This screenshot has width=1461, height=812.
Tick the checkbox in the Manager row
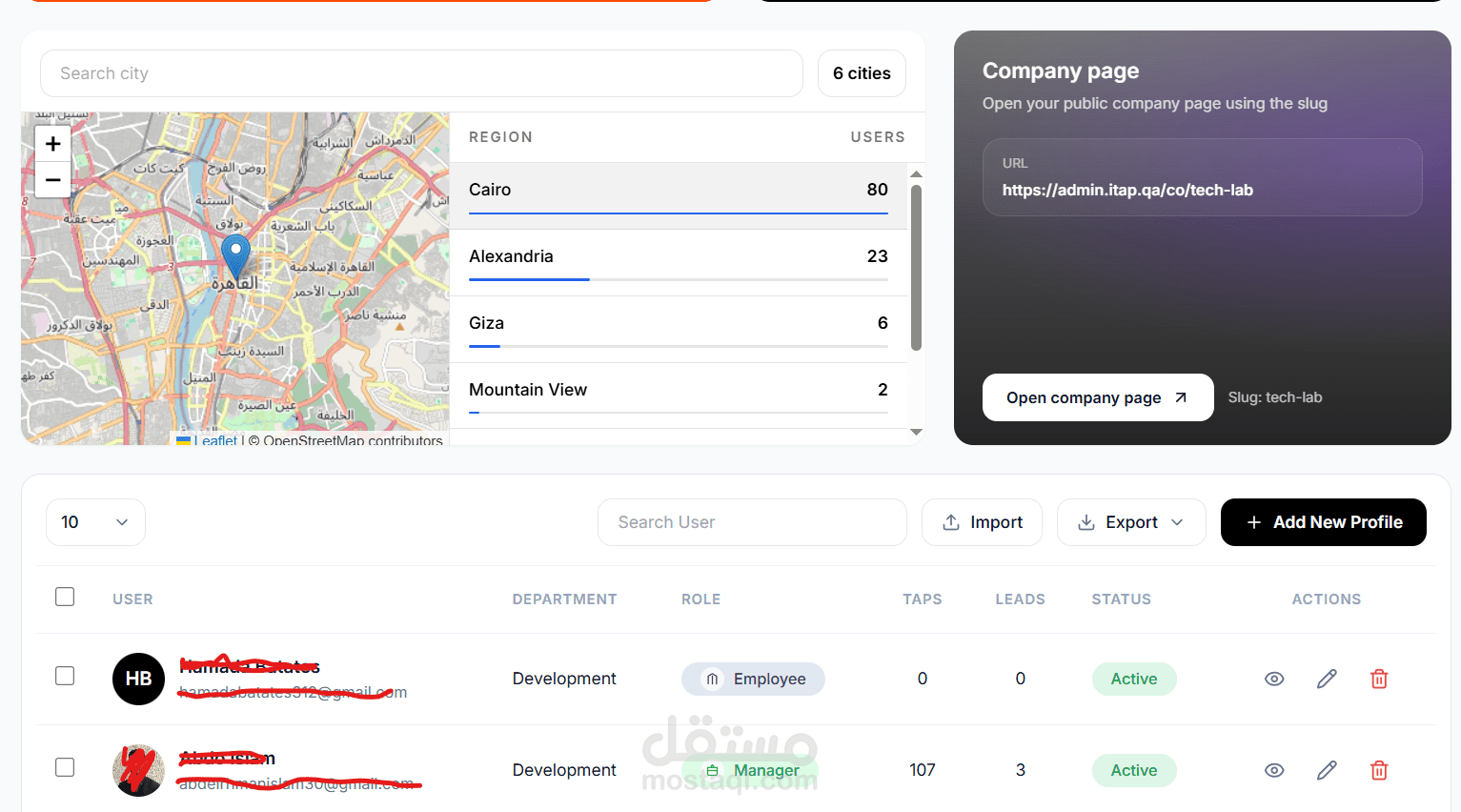(x=65, y=768)
